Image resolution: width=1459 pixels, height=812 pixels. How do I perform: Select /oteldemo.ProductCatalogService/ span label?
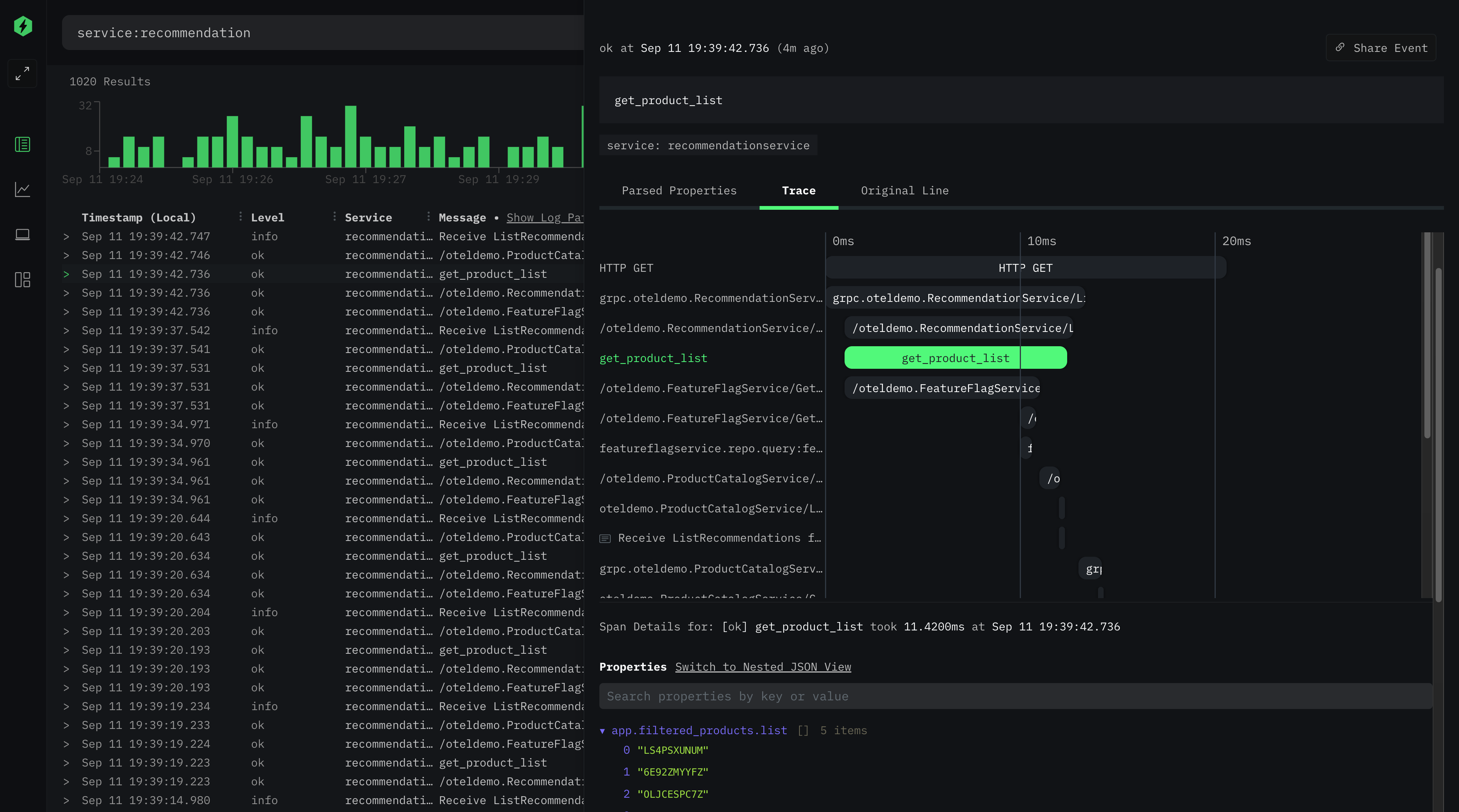[x=711, y=479]
